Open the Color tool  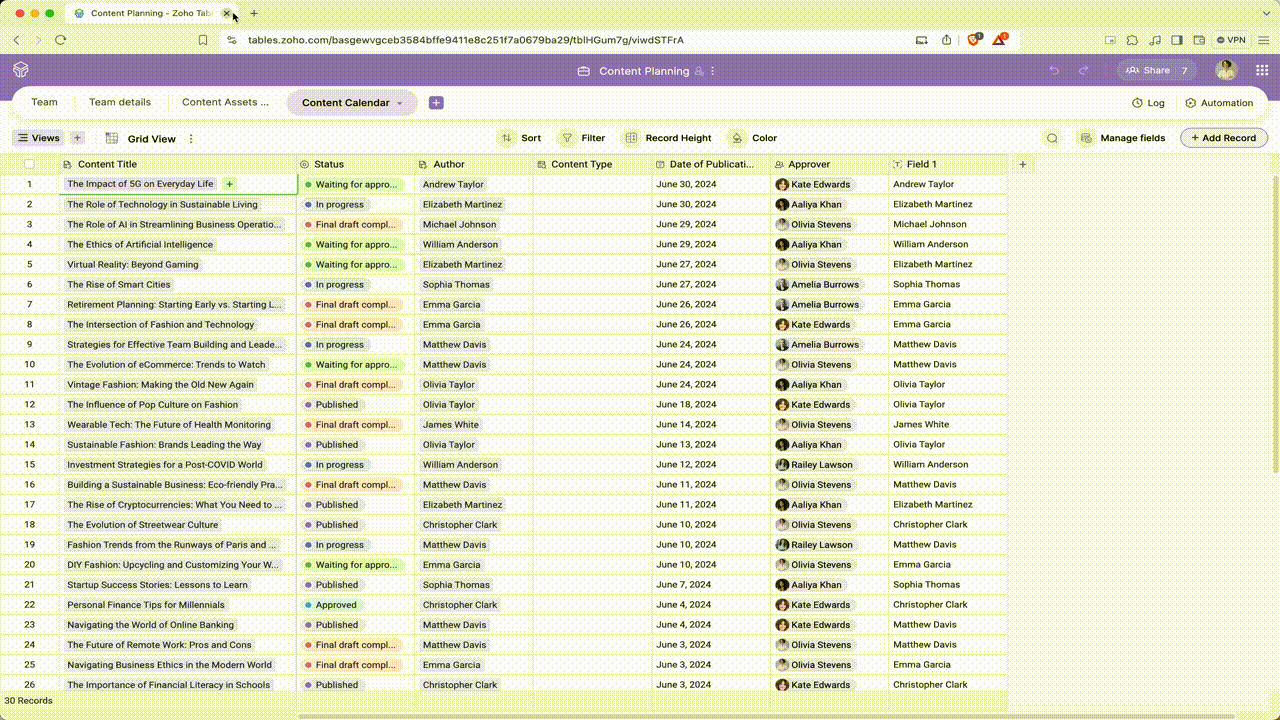point(753,138)
